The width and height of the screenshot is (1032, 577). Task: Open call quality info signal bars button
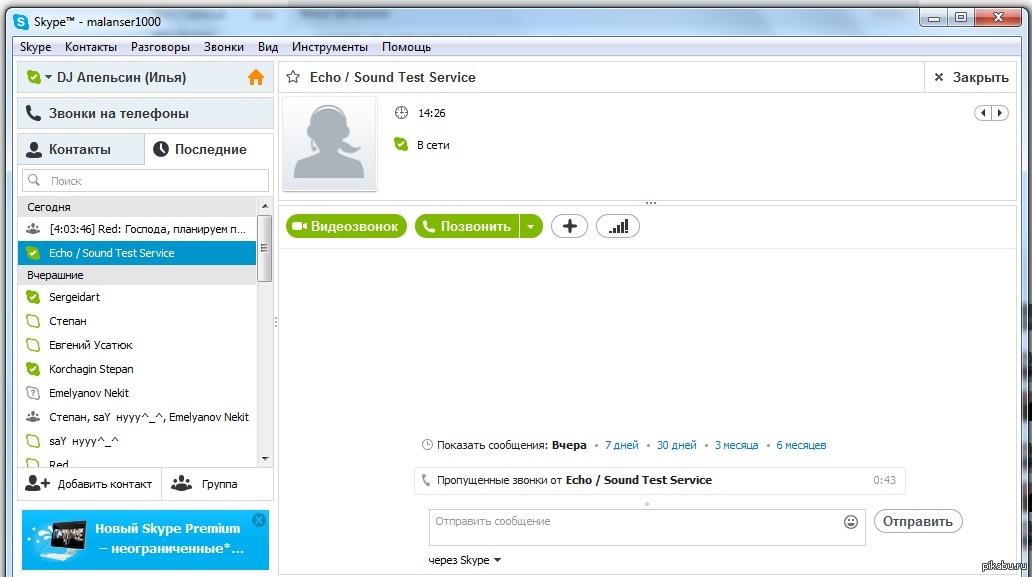[617, 226]
